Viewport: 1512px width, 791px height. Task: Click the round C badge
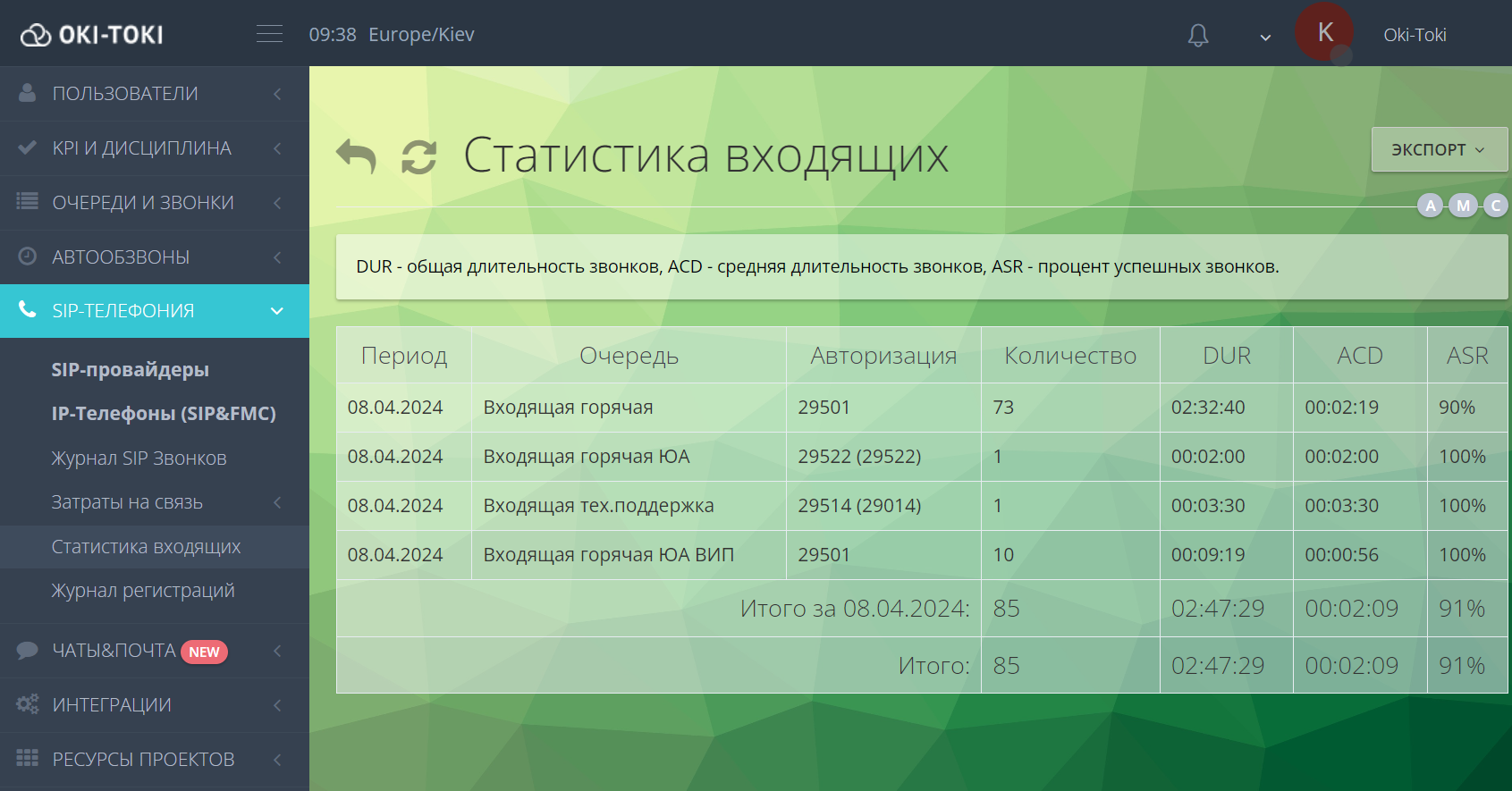point(1495,206)
